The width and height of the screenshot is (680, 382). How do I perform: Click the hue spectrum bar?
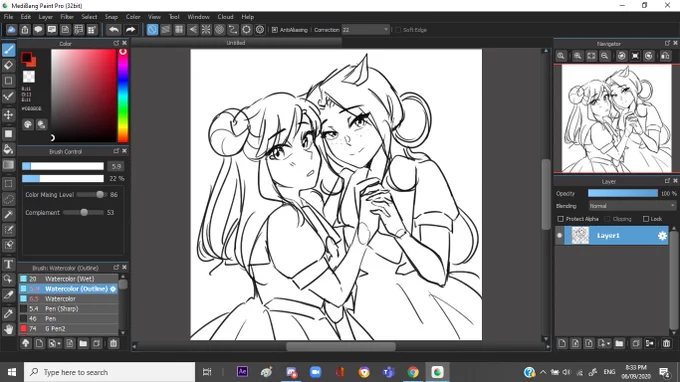click(123, 95)
